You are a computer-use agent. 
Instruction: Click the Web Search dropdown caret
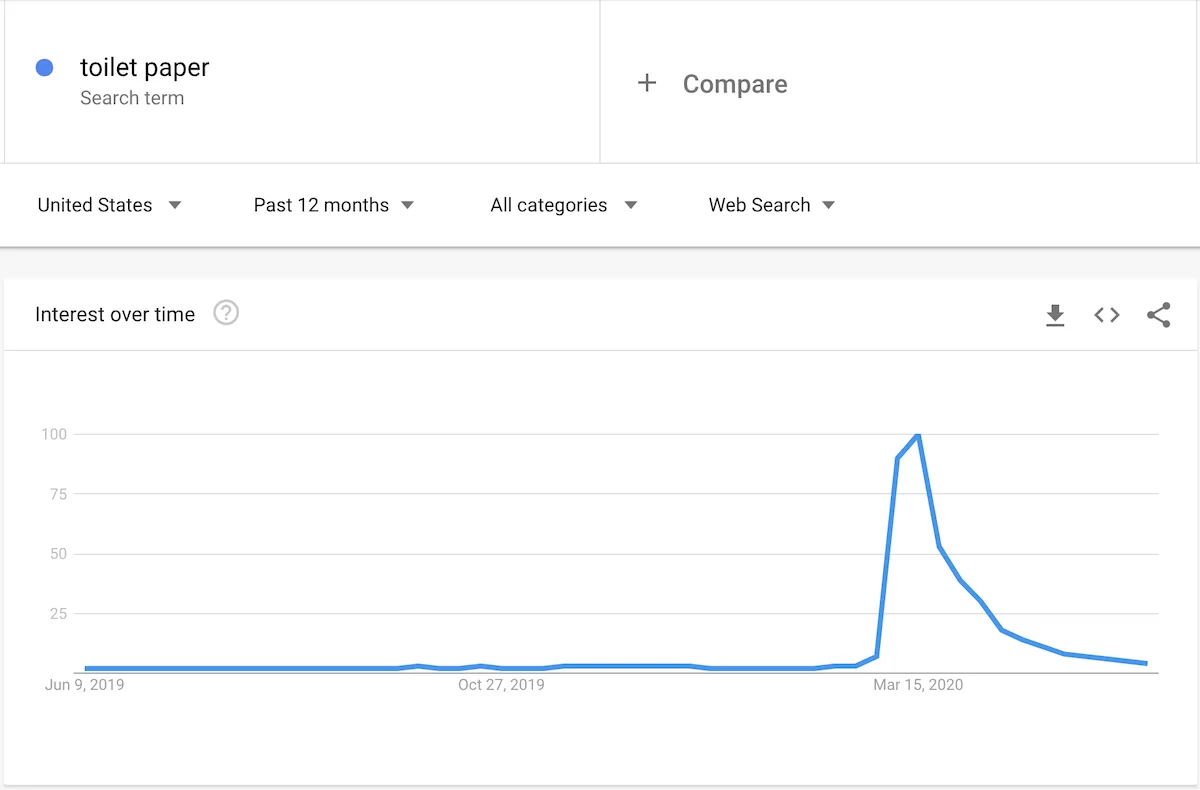pyautogui.click(x=828, y=205)
